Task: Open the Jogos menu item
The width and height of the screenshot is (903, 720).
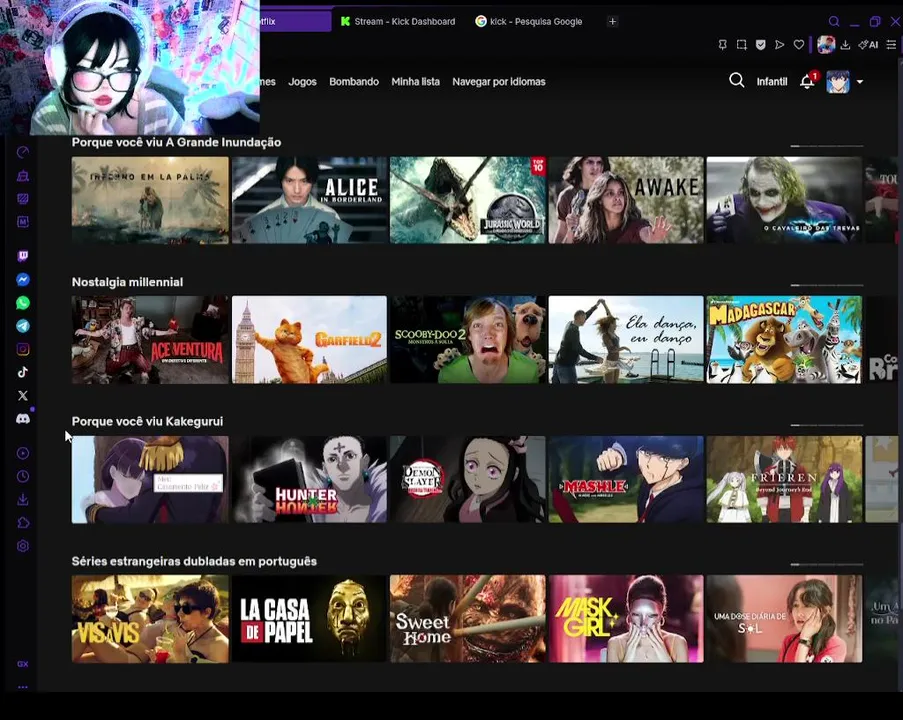Action: tap(302, 82)
